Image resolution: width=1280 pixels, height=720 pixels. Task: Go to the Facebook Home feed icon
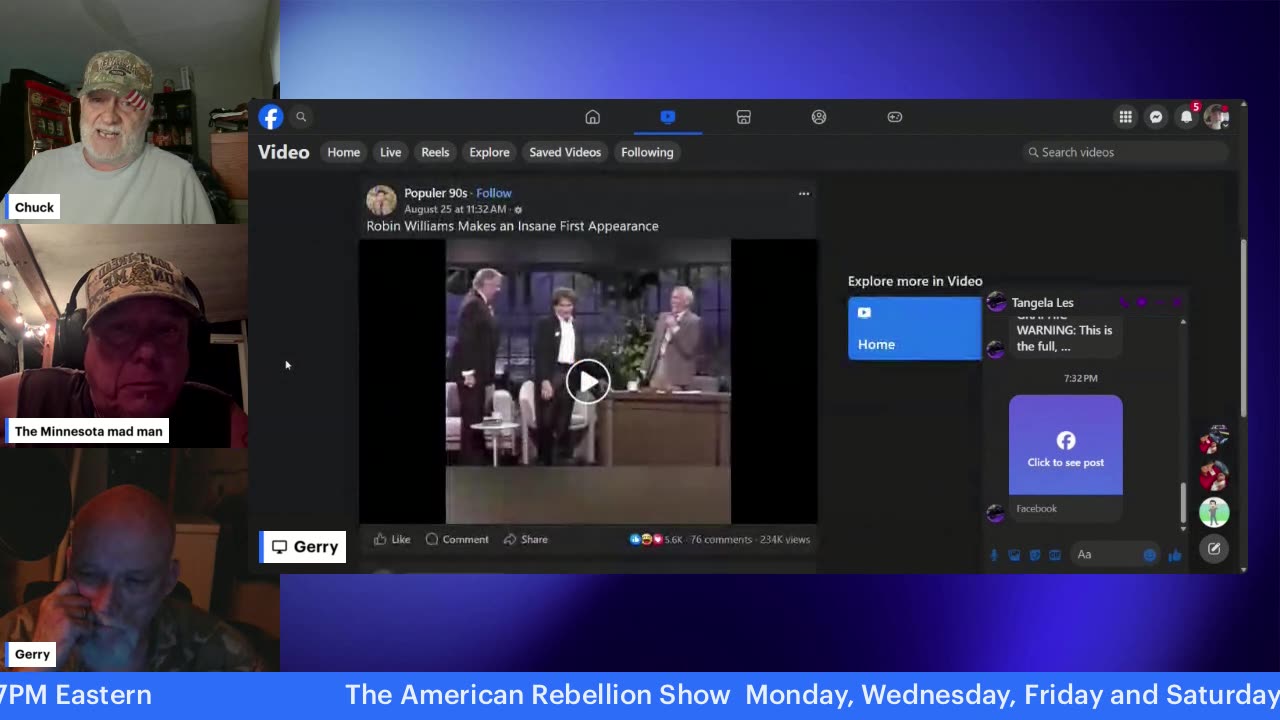[x=592, y=117]
